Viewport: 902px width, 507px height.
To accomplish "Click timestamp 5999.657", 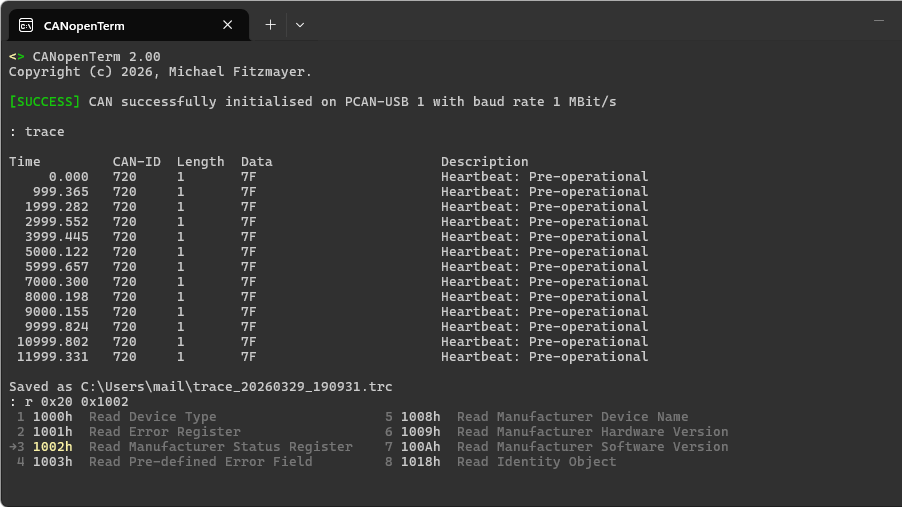I will [56, 266].
